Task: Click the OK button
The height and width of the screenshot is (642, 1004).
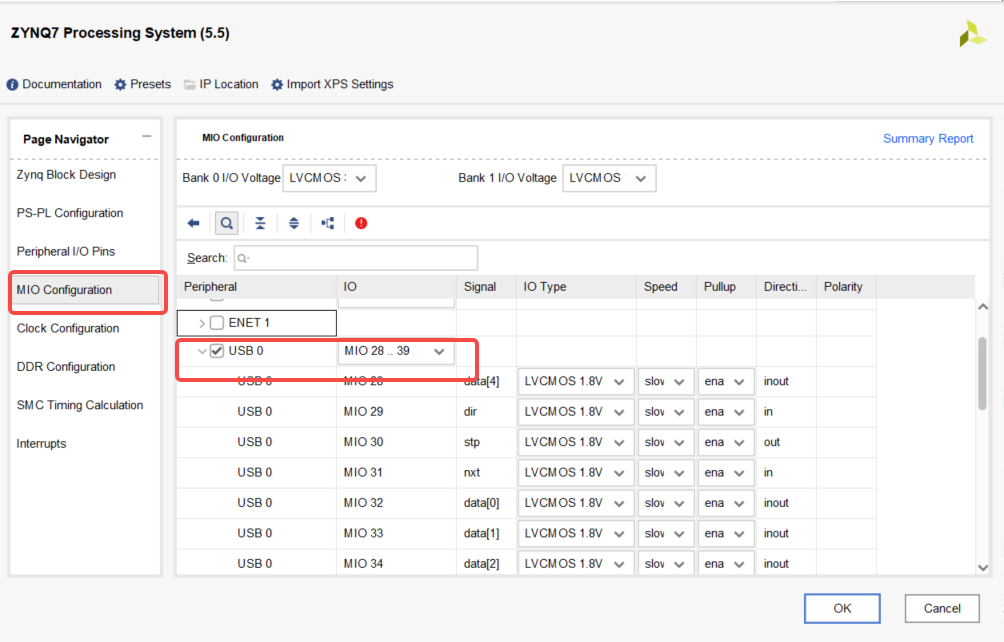Action: tap(842, 608)
